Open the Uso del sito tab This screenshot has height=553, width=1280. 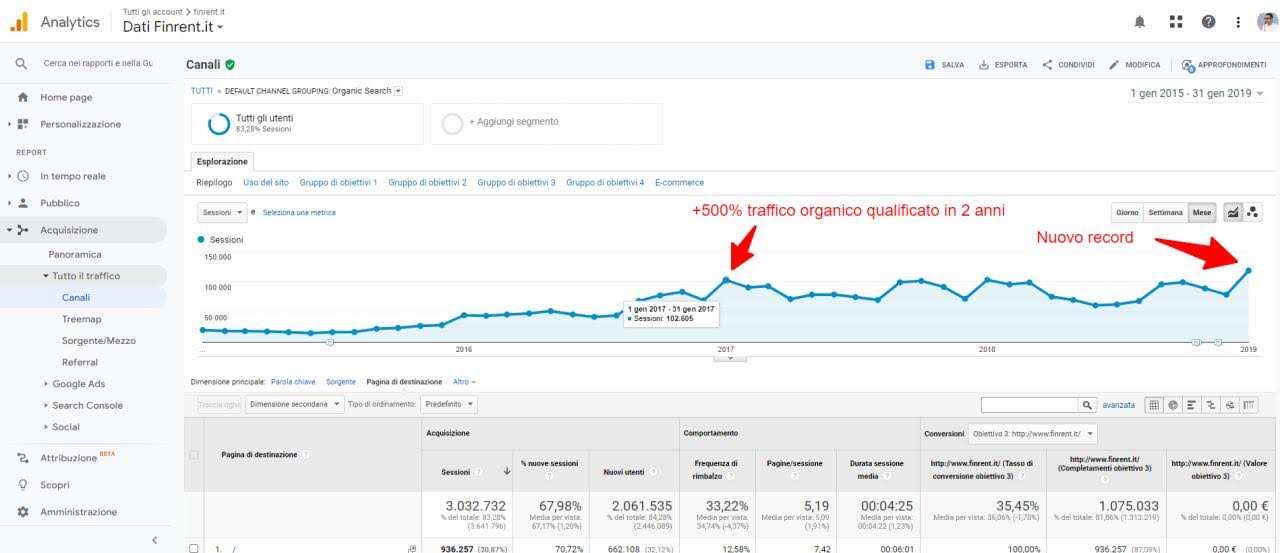pos(266,183)
